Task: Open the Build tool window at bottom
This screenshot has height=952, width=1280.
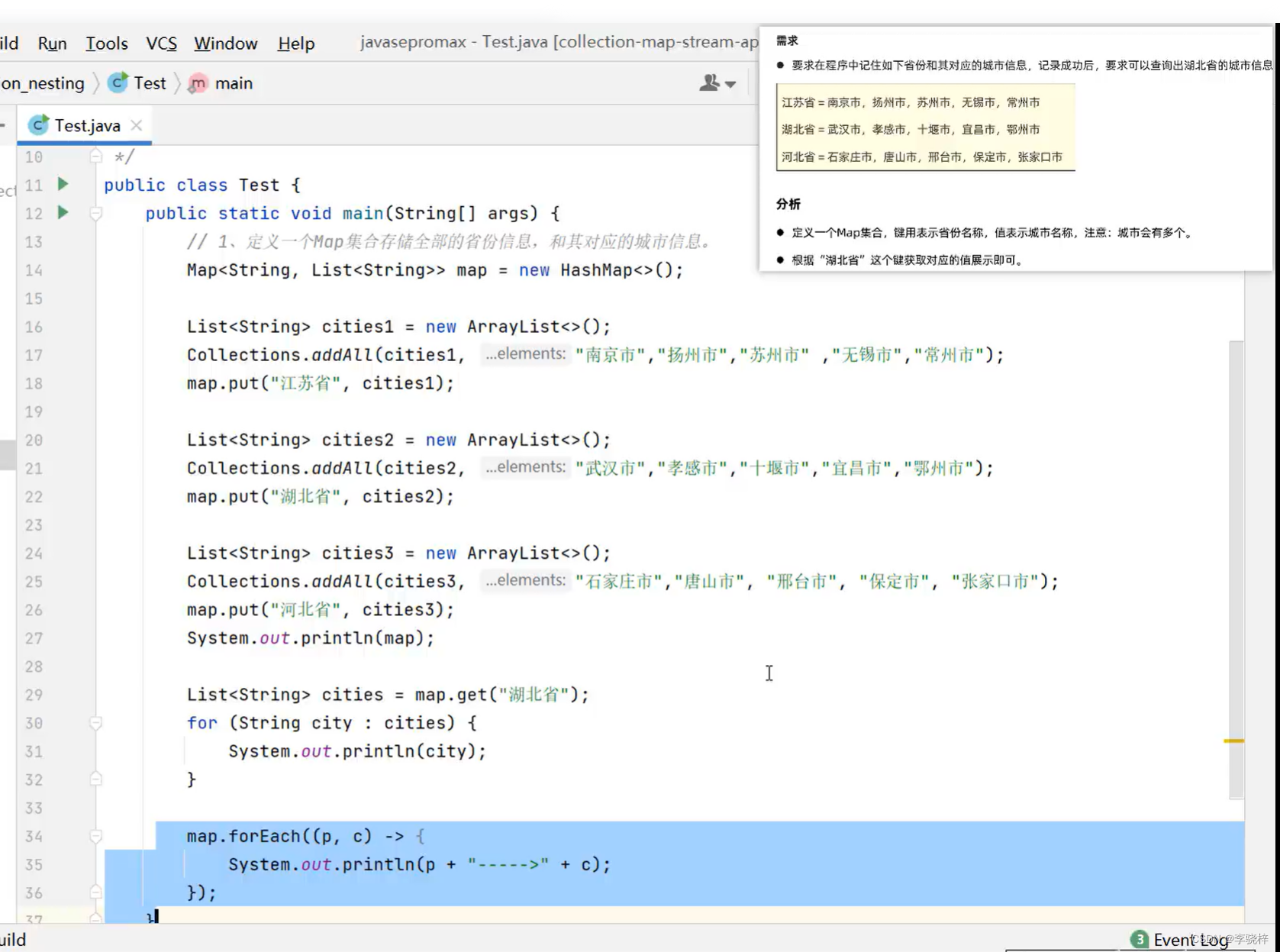Action: (13, 940)
